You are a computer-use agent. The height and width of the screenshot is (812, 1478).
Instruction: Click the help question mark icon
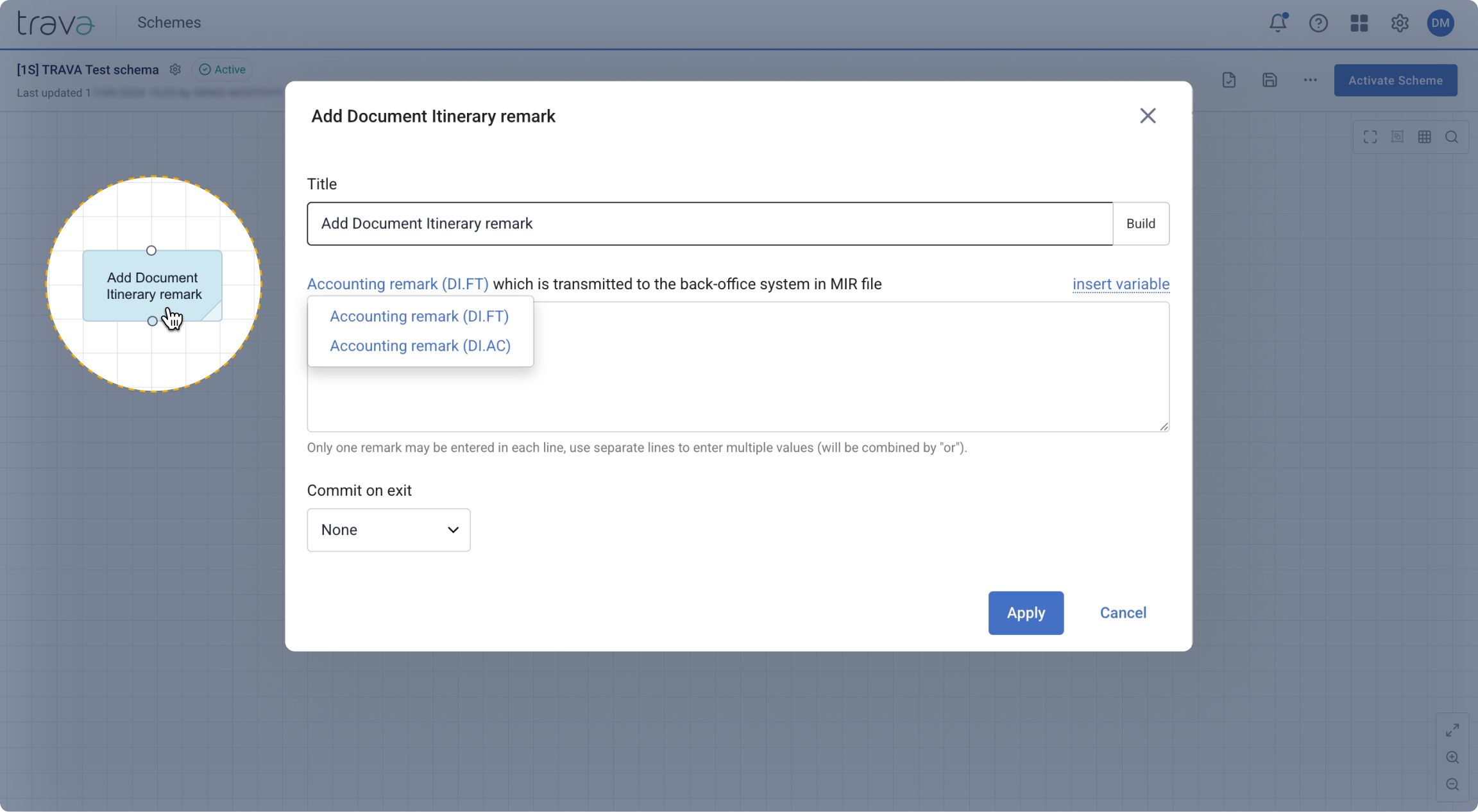[1318, 23]
